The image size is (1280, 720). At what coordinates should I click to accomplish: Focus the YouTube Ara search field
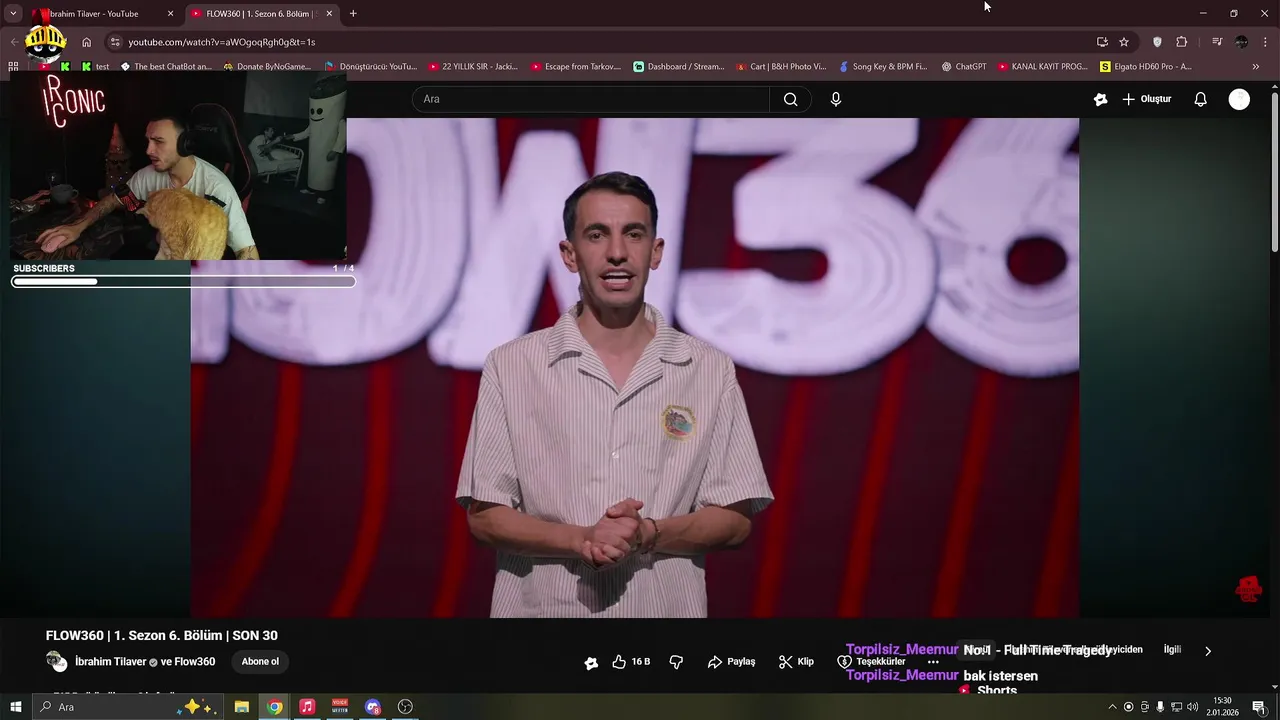(x=591, y=99)
